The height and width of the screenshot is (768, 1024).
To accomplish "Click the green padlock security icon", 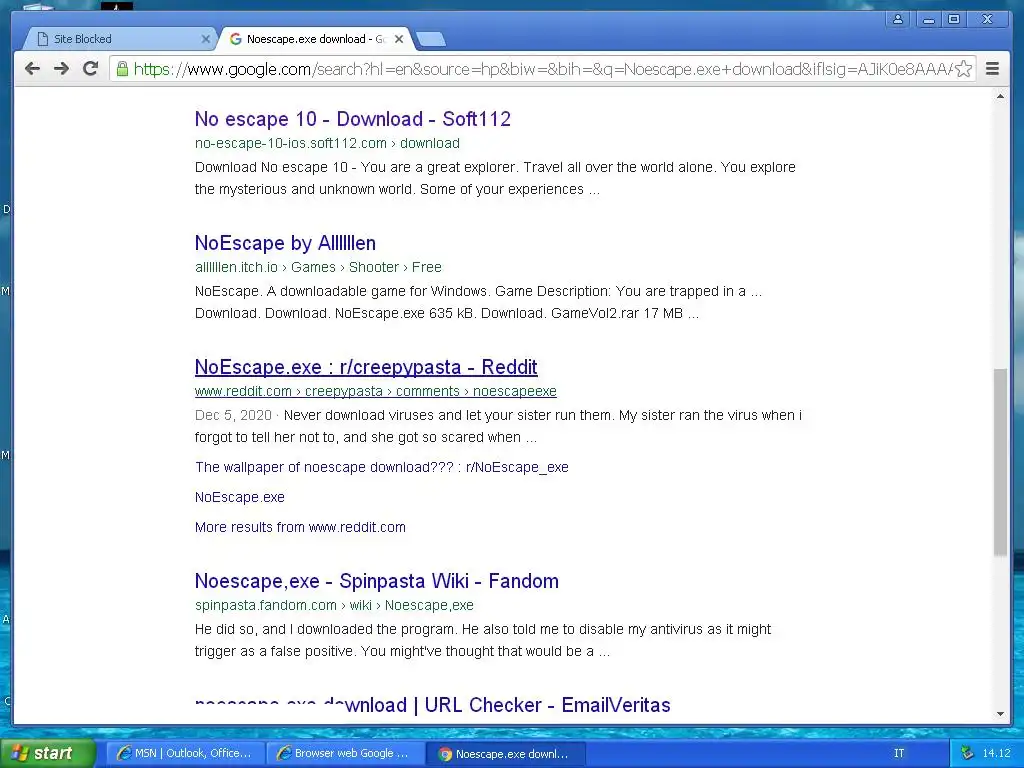I will [122, 68].
